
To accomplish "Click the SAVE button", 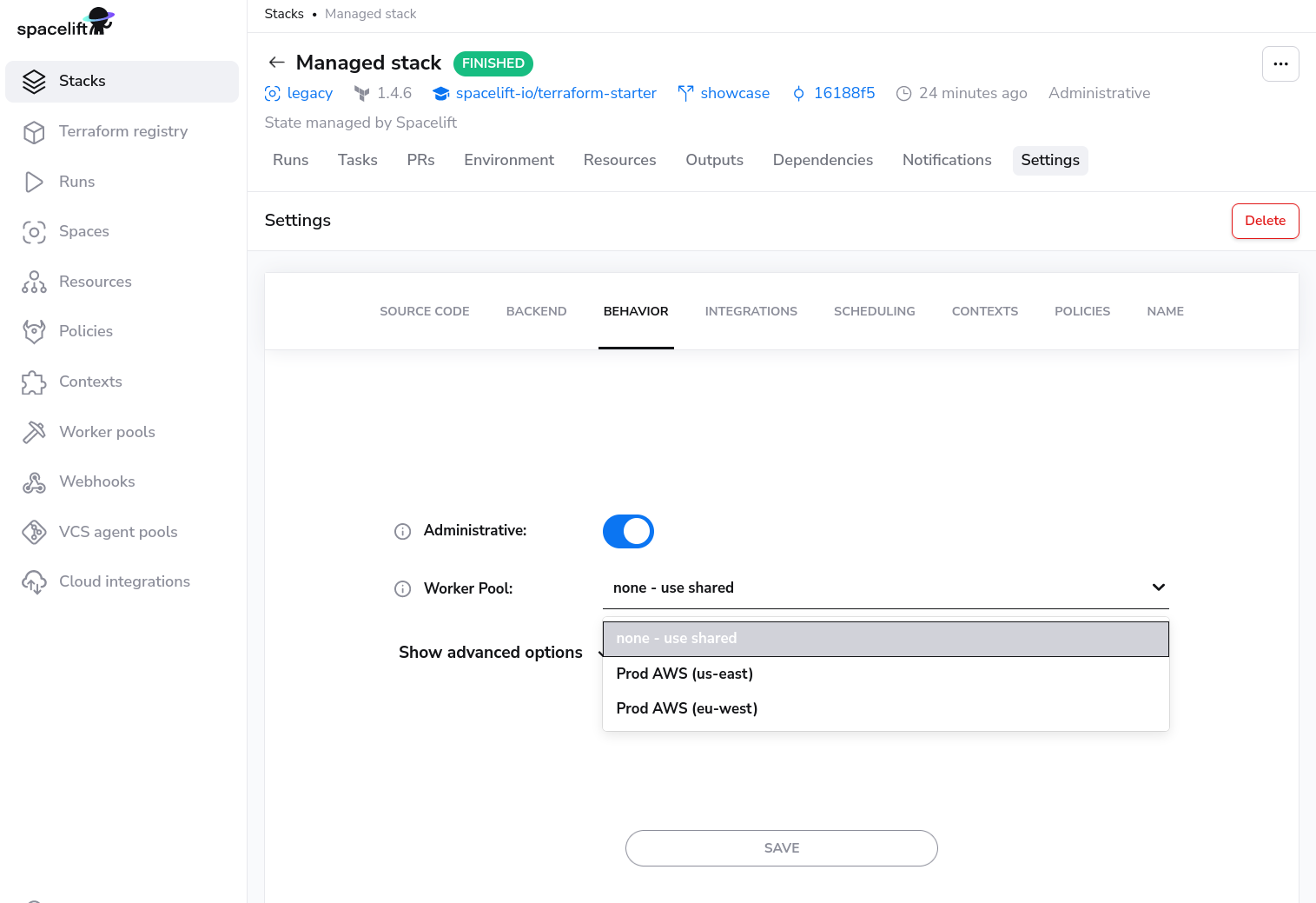I will pos(781,848).
